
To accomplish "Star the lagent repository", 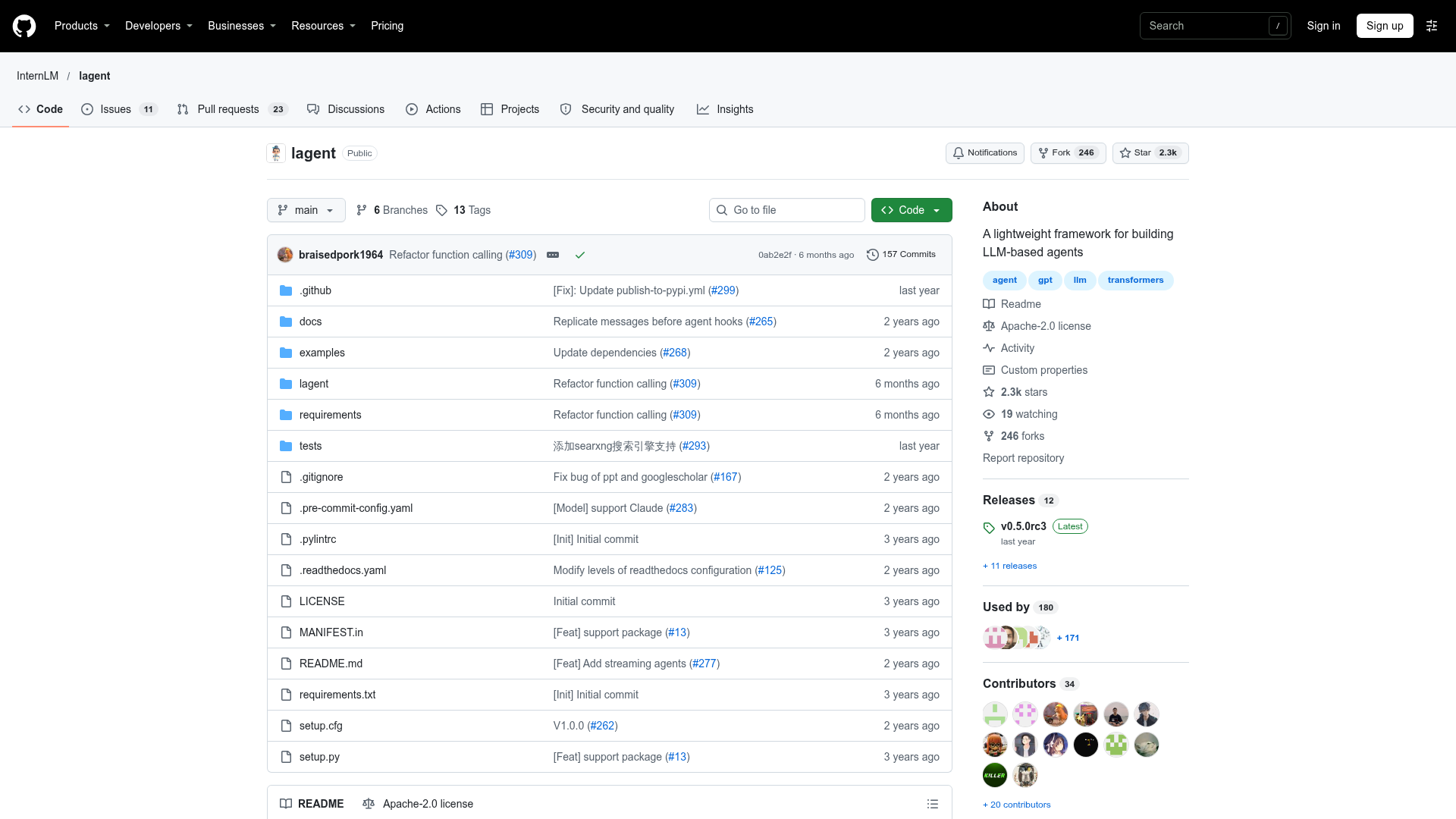I will pyautogui.click(x=1150, y=153).
